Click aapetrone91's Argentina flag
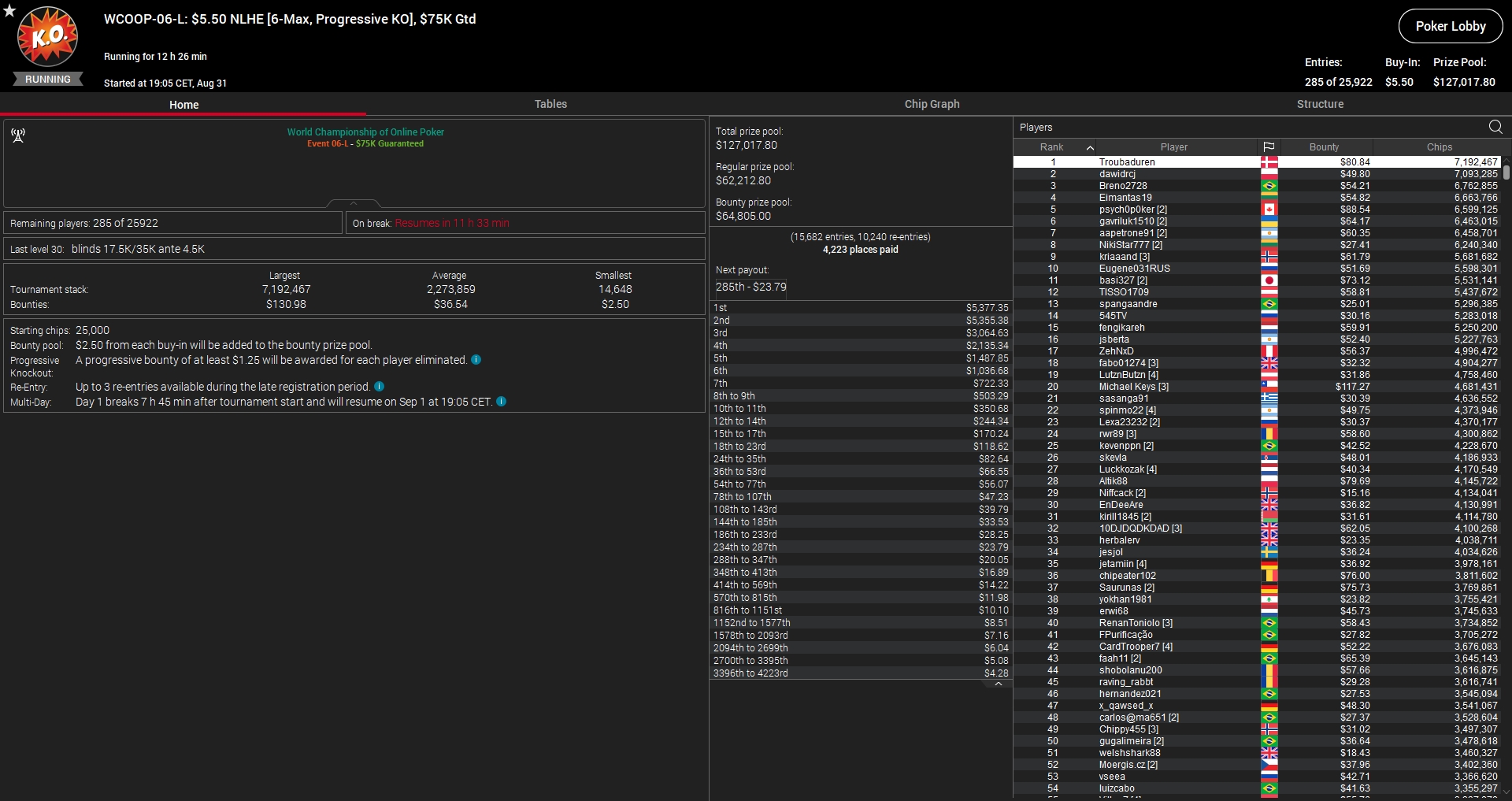 (1269, 233)
